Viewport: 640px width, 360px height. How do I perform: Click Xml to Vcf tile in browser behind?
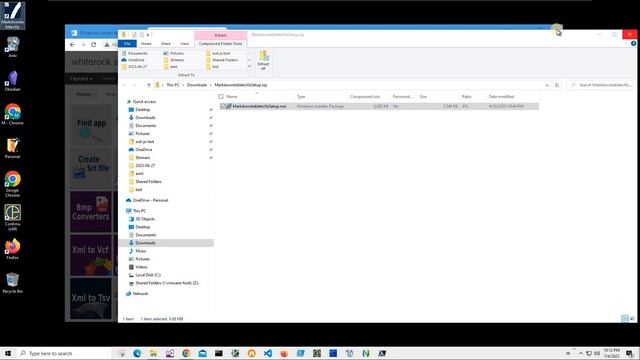pos(91,255)
